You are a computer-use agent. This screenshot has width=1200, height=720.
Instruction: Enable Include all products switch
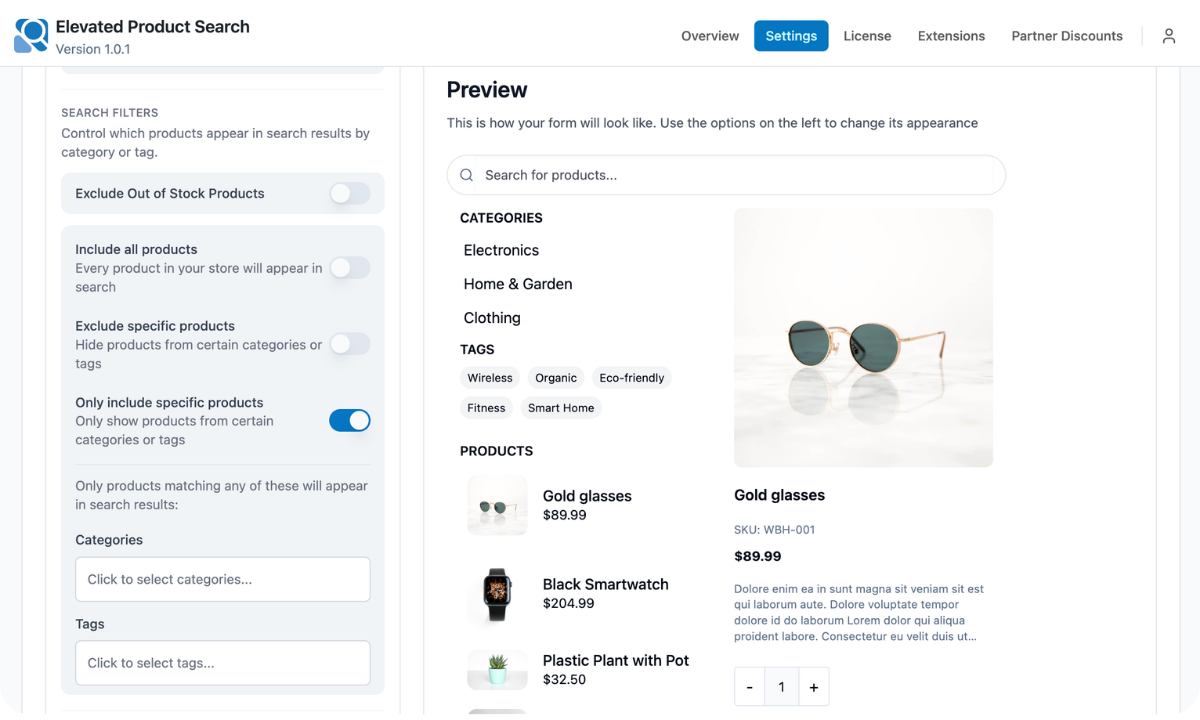pos(350,267)
